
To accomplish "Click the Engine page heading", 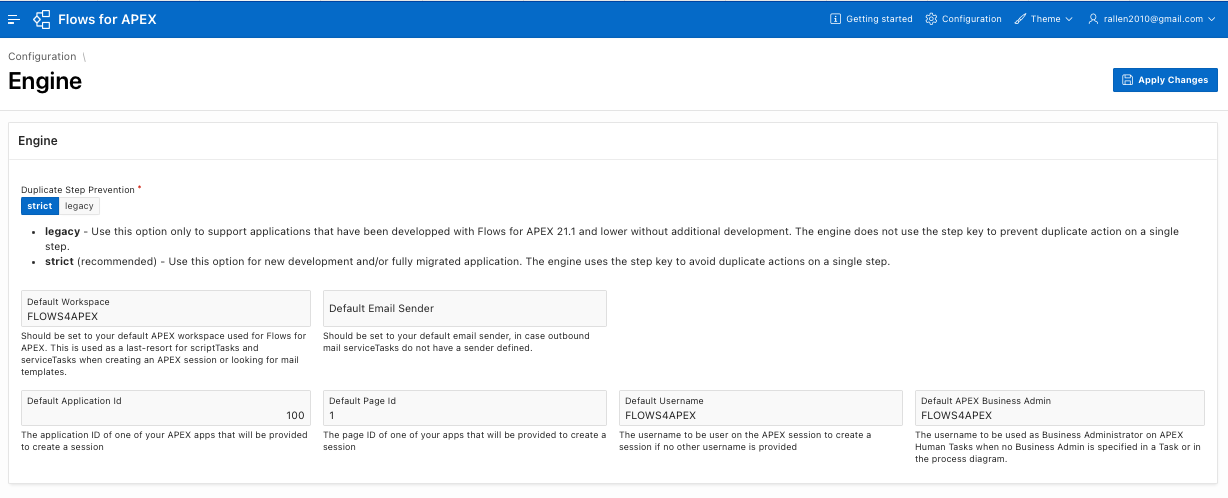I will click(45, 81).
